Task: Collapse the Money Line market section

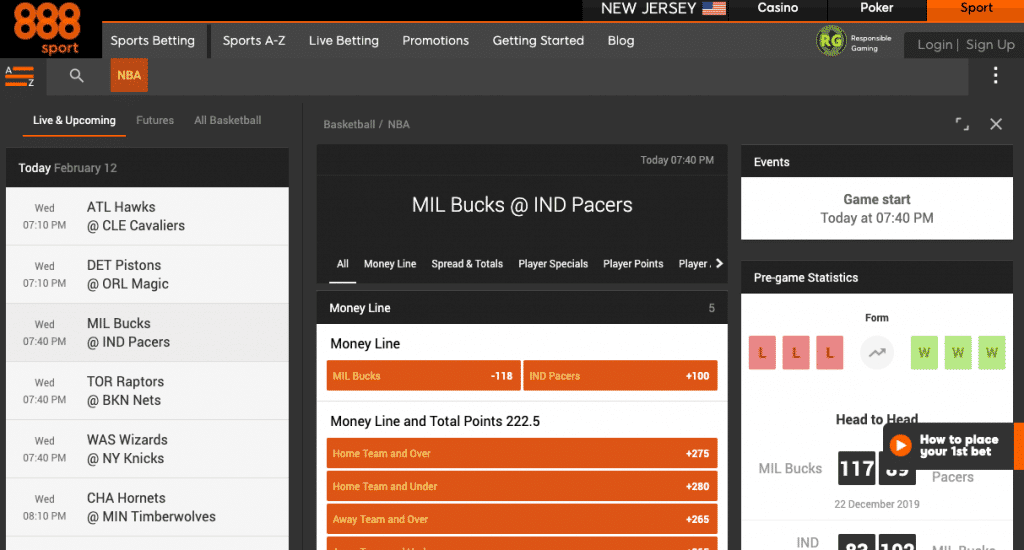Action: point(522,308)
